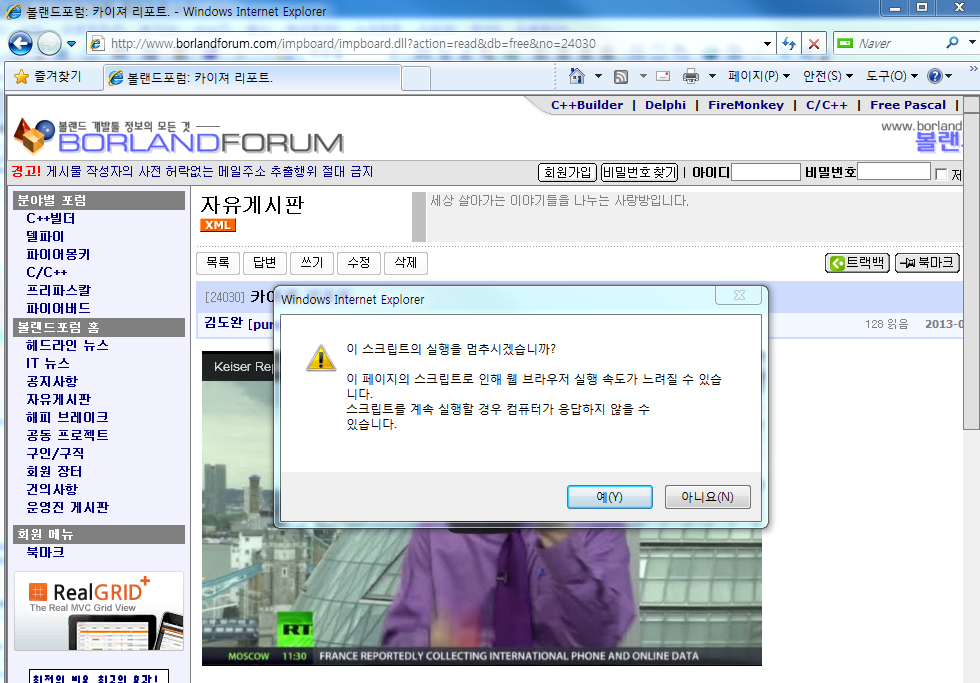Open the C++빌더 forum link

(51, 218)
